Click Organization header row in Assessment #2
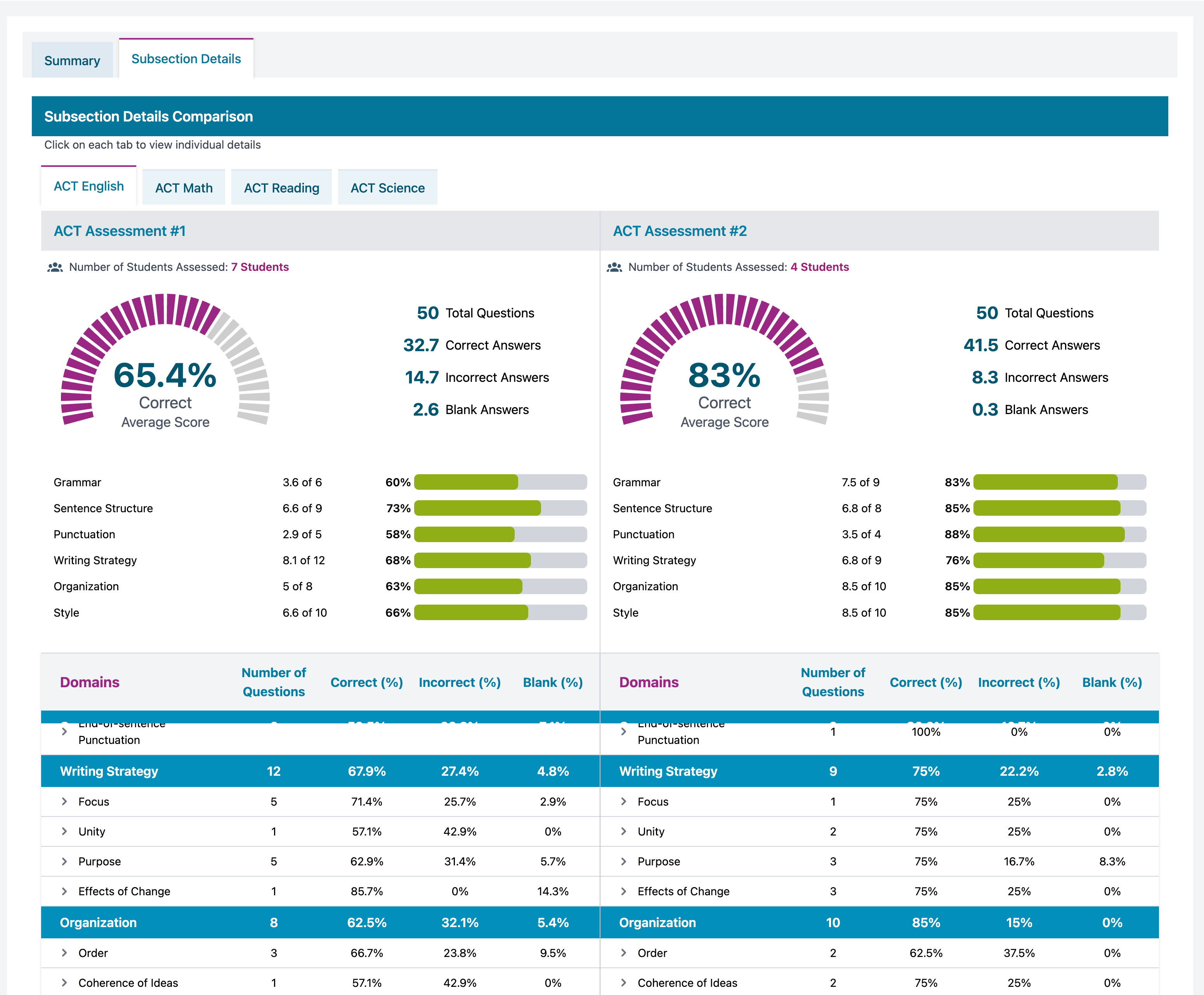Image resolution: width=1204 pixels, height=995 pixels. pos(657,922)
